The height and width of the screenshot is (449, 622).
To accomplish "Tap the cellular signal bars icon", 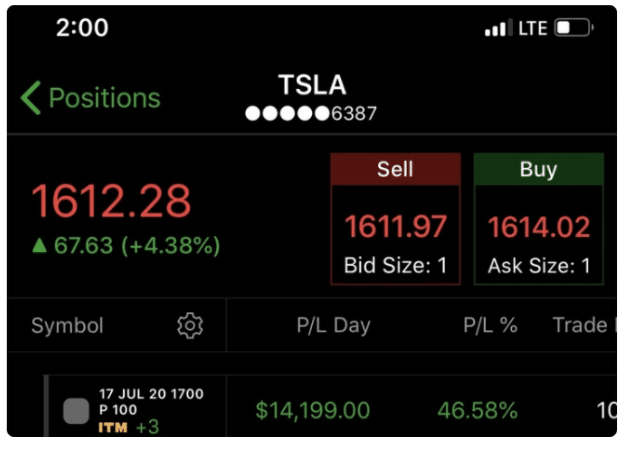I will pos(498,28).
